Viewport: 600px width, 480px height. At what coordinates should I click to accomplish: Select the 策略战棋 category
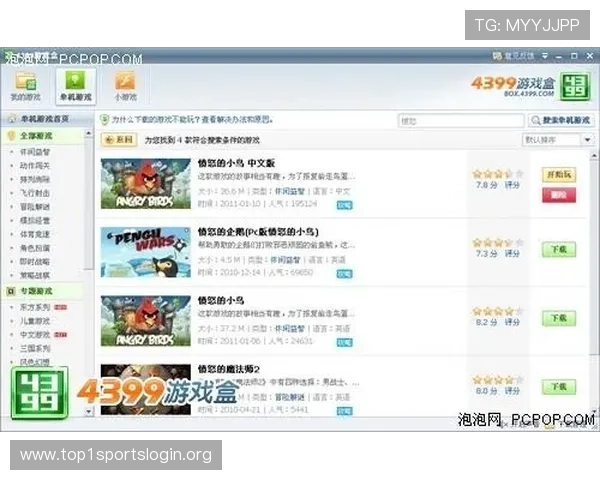(x=35, y=276)
